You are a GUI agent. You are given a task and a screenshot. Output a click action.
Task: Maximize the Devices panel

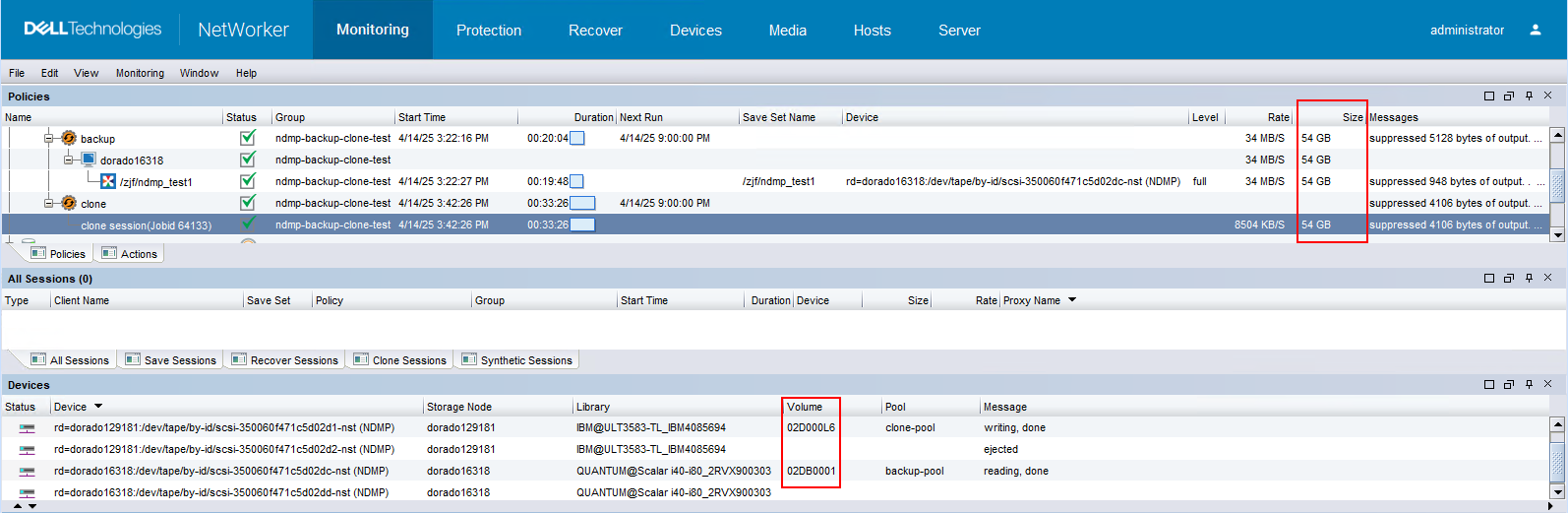(x=1489, y=385)
